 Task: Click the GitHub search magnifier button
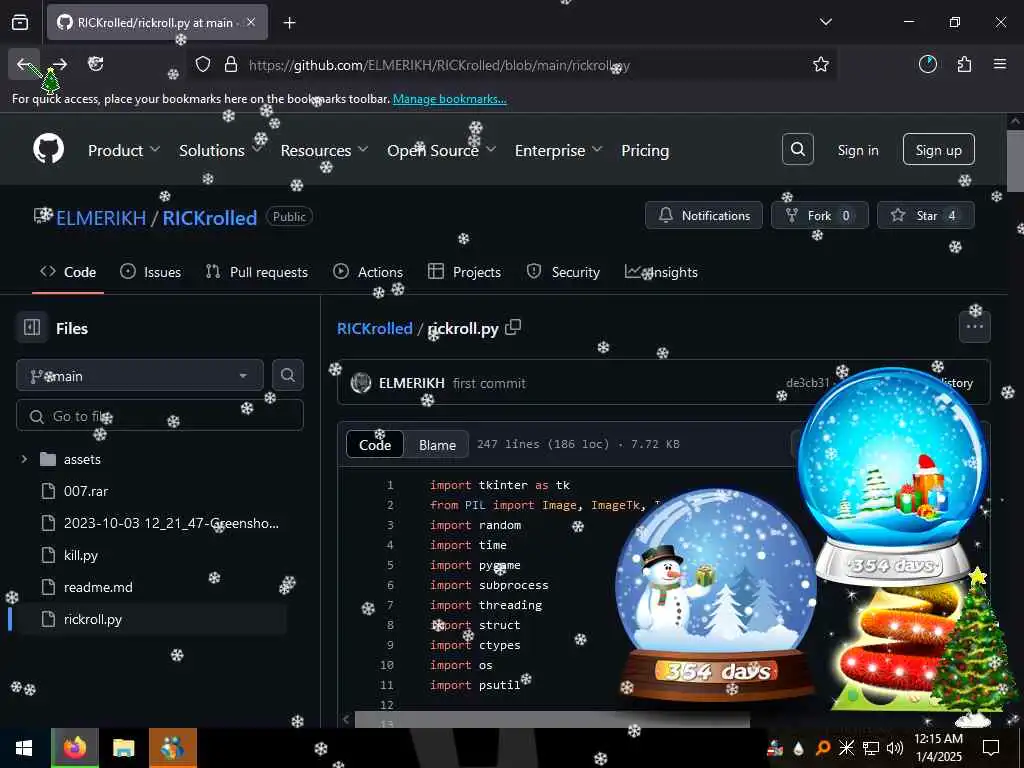pyautogui.click(x=798, y=150)
